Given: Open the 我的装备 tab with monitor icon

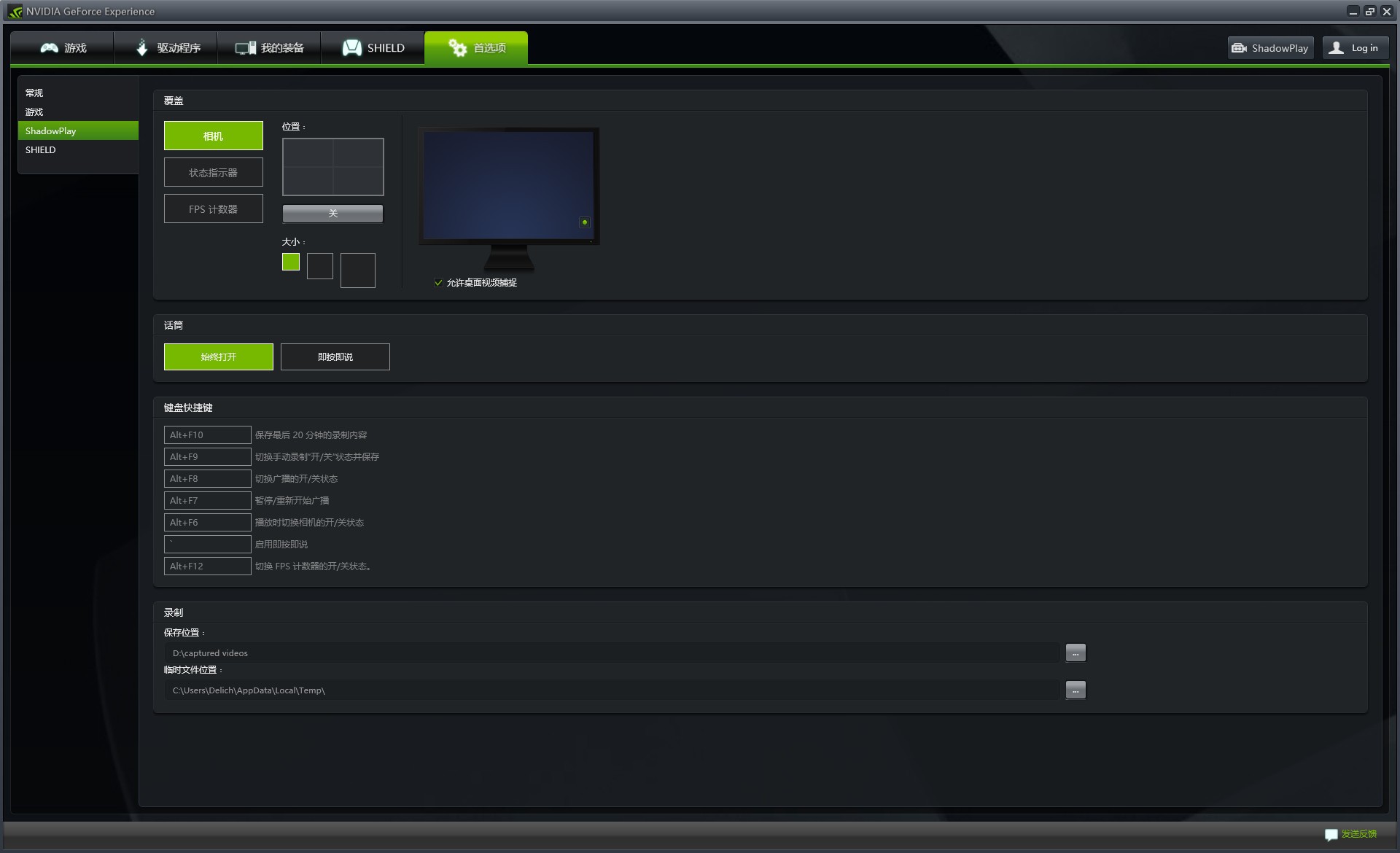Looking at the screenshot, I should 270,48.
